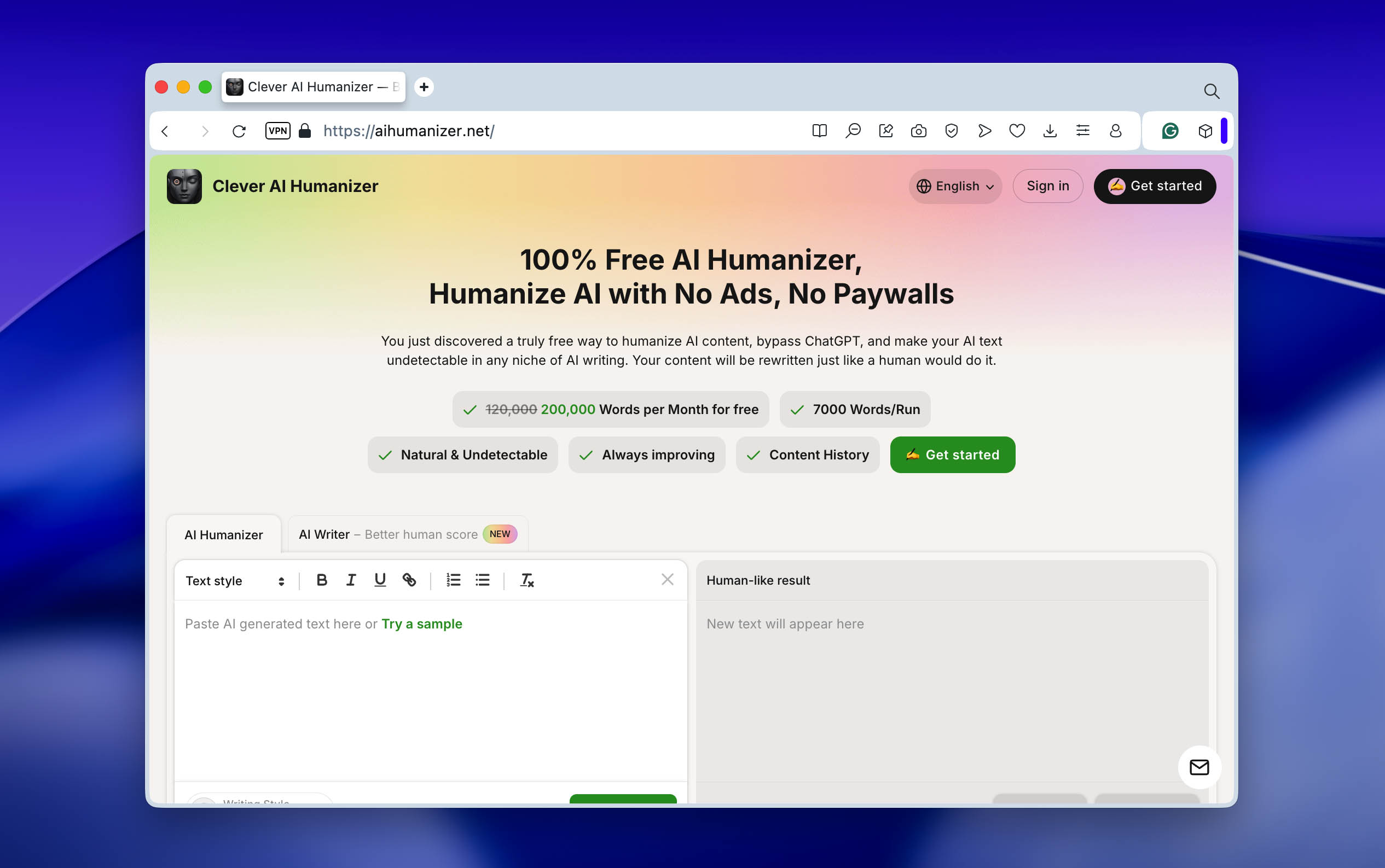
Task: Clear text formatting with the Tx icon
Action: pos(526,580)
